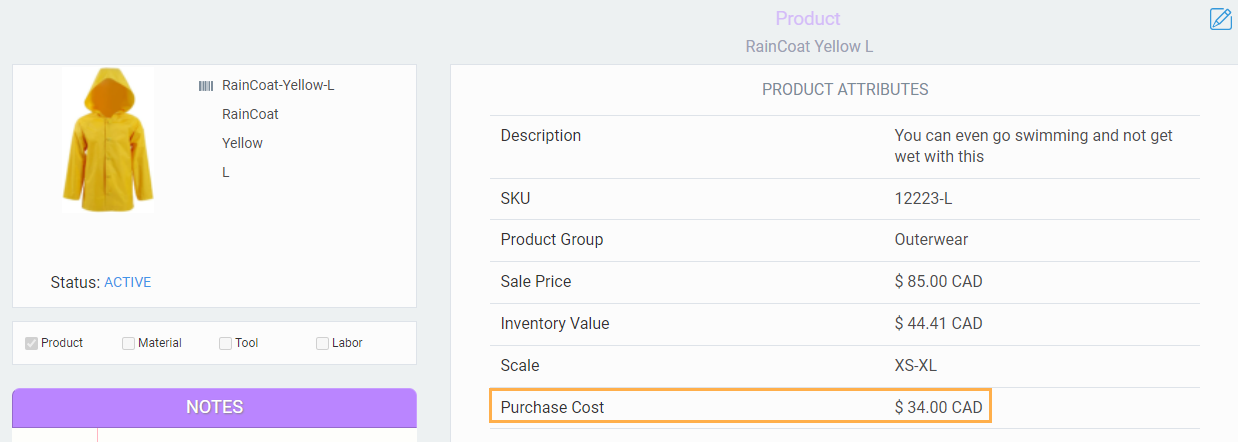This screenshot has height=442, width=1238.
Task: Click the ACTIVE status link
Action: coord(127,282)
